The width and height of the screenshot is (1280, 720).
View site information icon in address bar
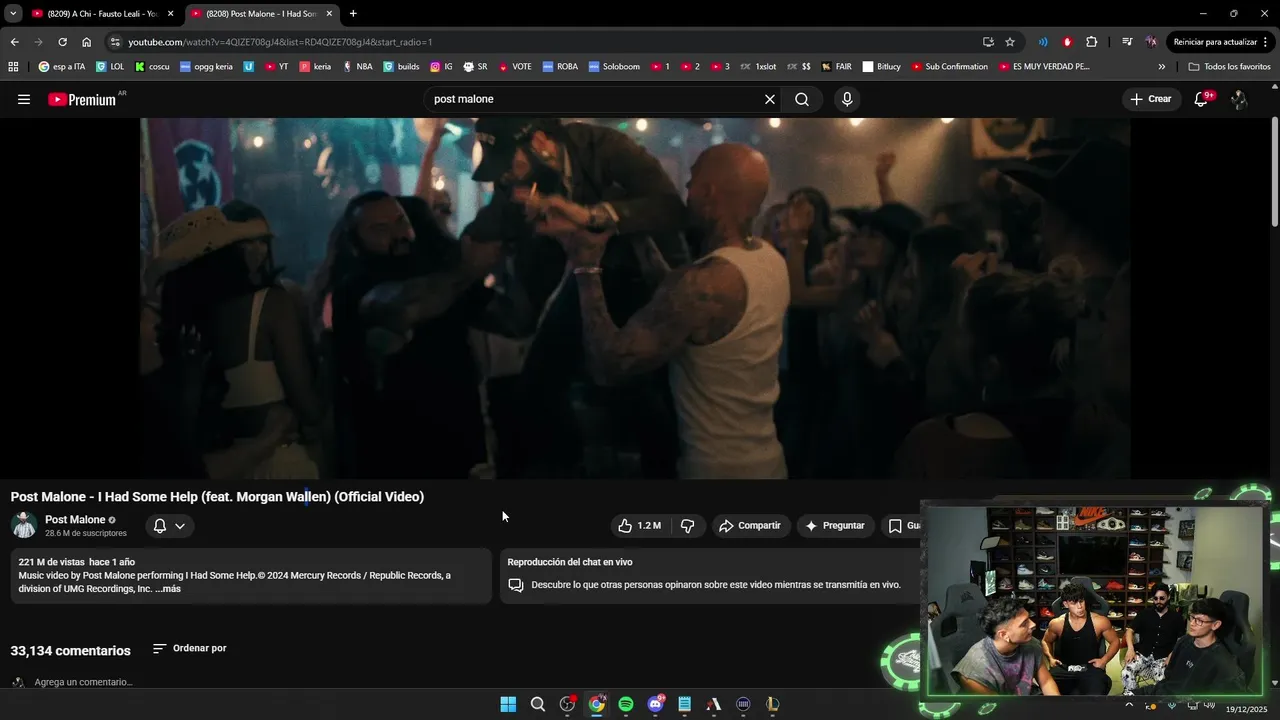pos(115,42)
